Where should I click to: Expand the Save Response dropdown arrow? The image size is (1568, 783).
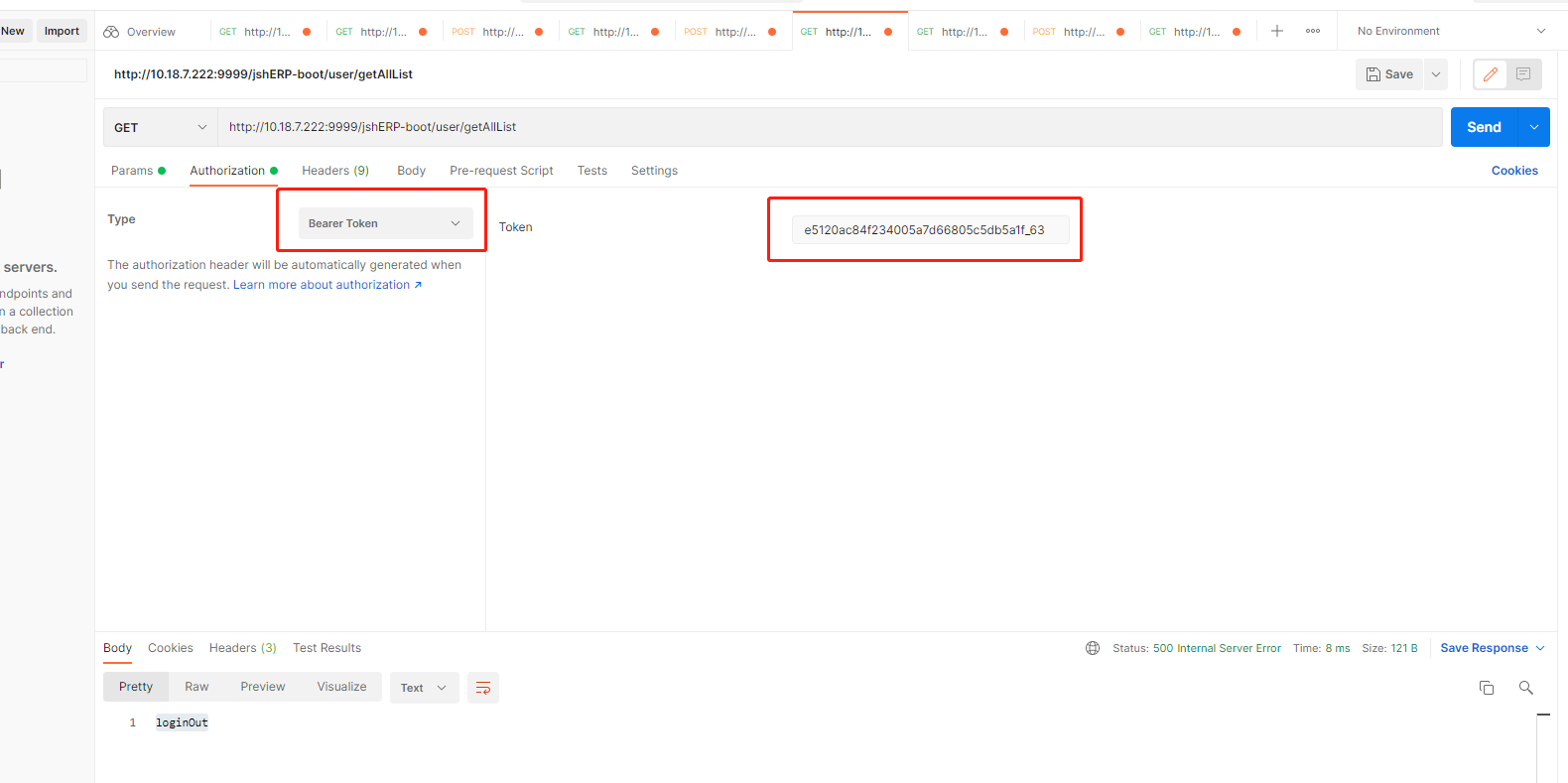pos(1540,648)
